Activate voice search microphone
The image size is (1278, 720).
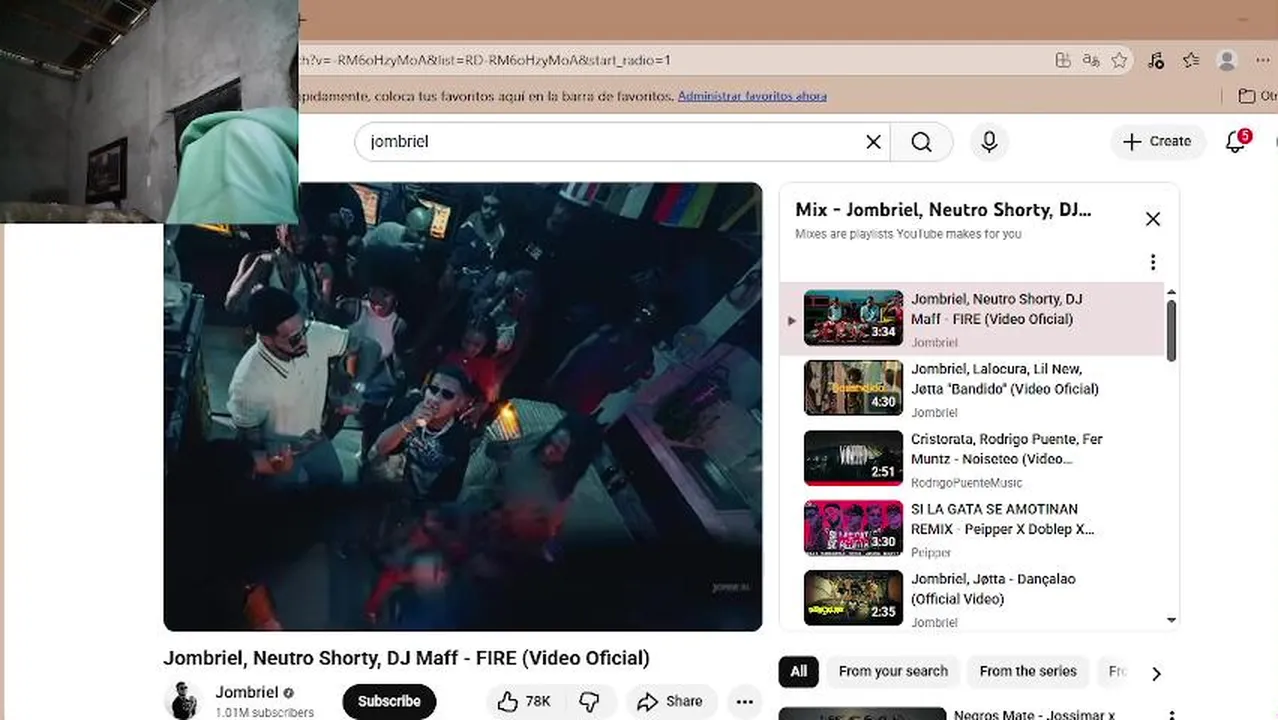989,142
